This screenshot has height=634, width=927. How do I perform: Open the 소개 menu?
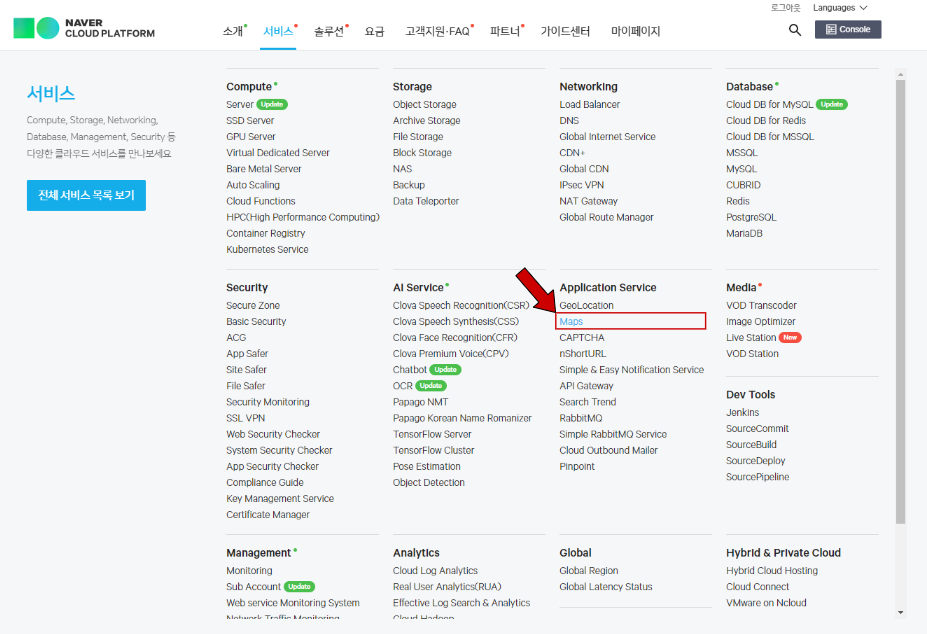pyautogui.click(x=233, y=31)
